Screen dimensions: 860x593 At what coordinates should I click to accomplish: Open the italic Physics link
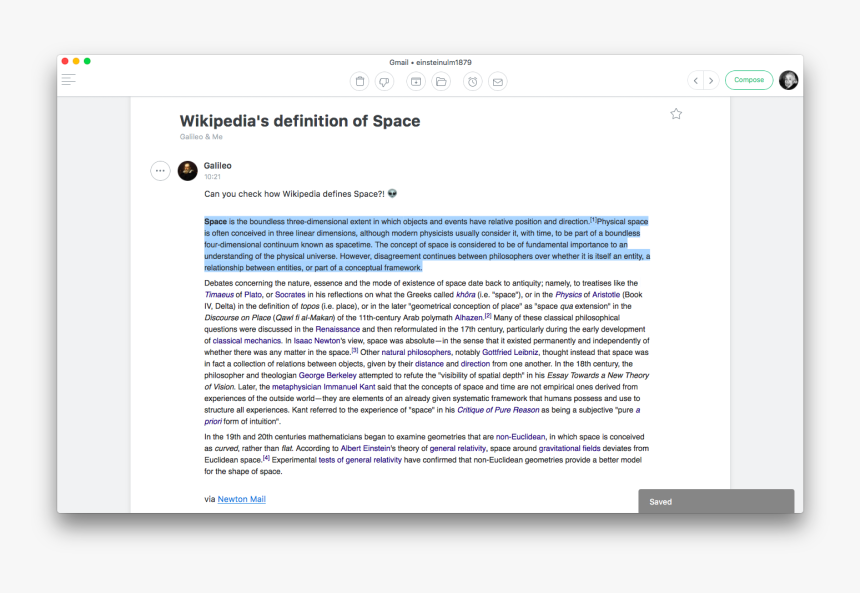click(x=568, y=295)
